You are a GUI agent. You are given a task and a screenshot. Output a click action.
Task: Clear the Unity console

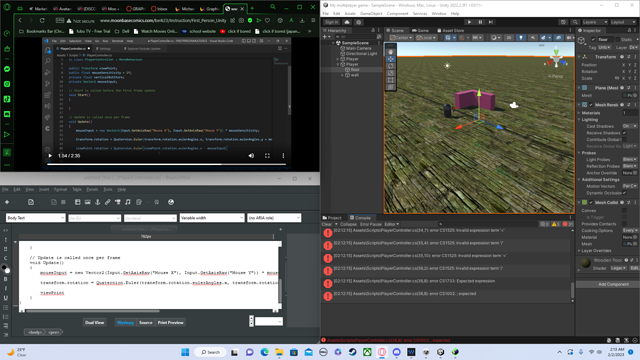pos(327,224)
